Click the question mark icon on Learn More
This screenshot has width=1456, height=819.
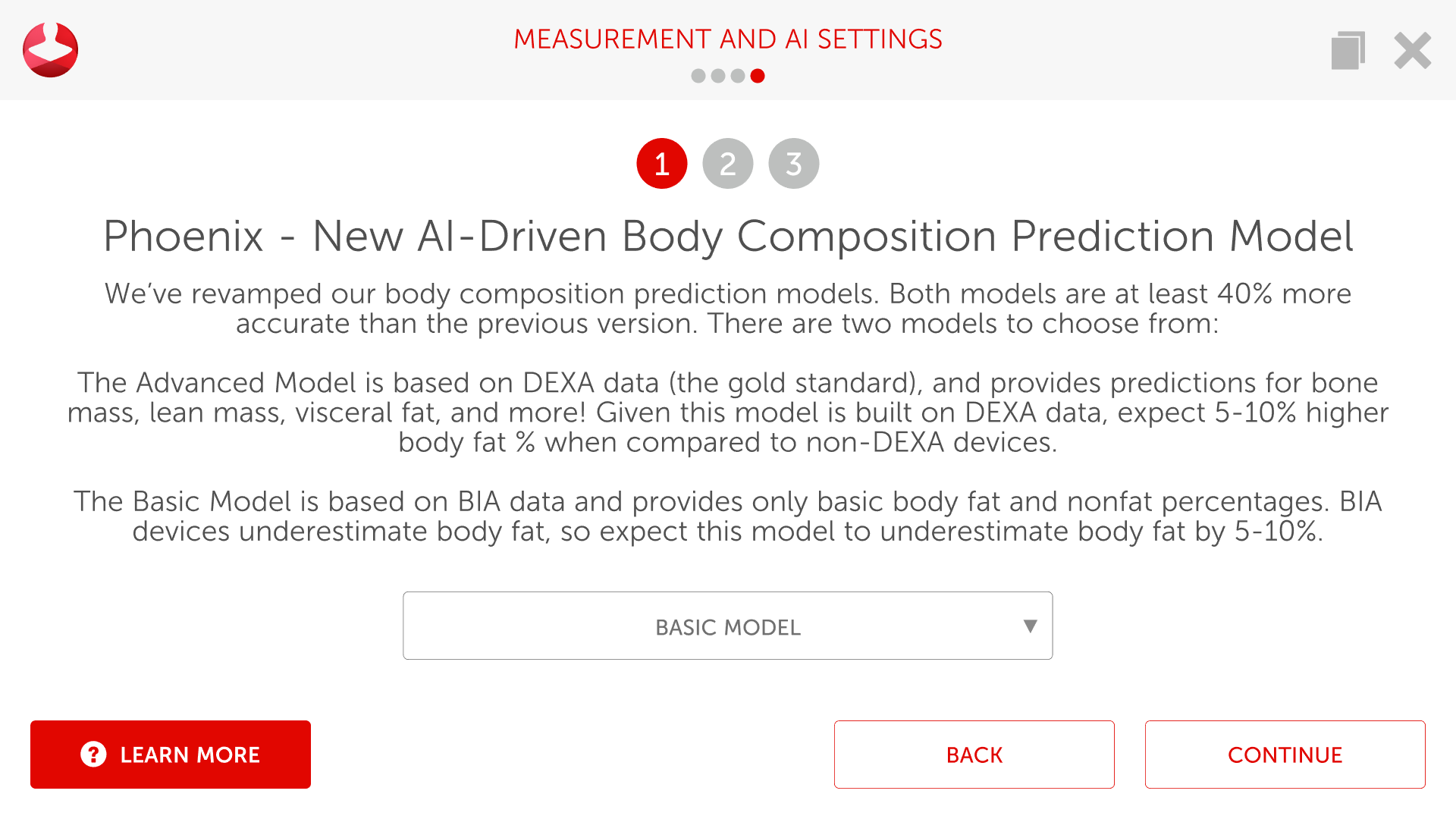point(93,755)
